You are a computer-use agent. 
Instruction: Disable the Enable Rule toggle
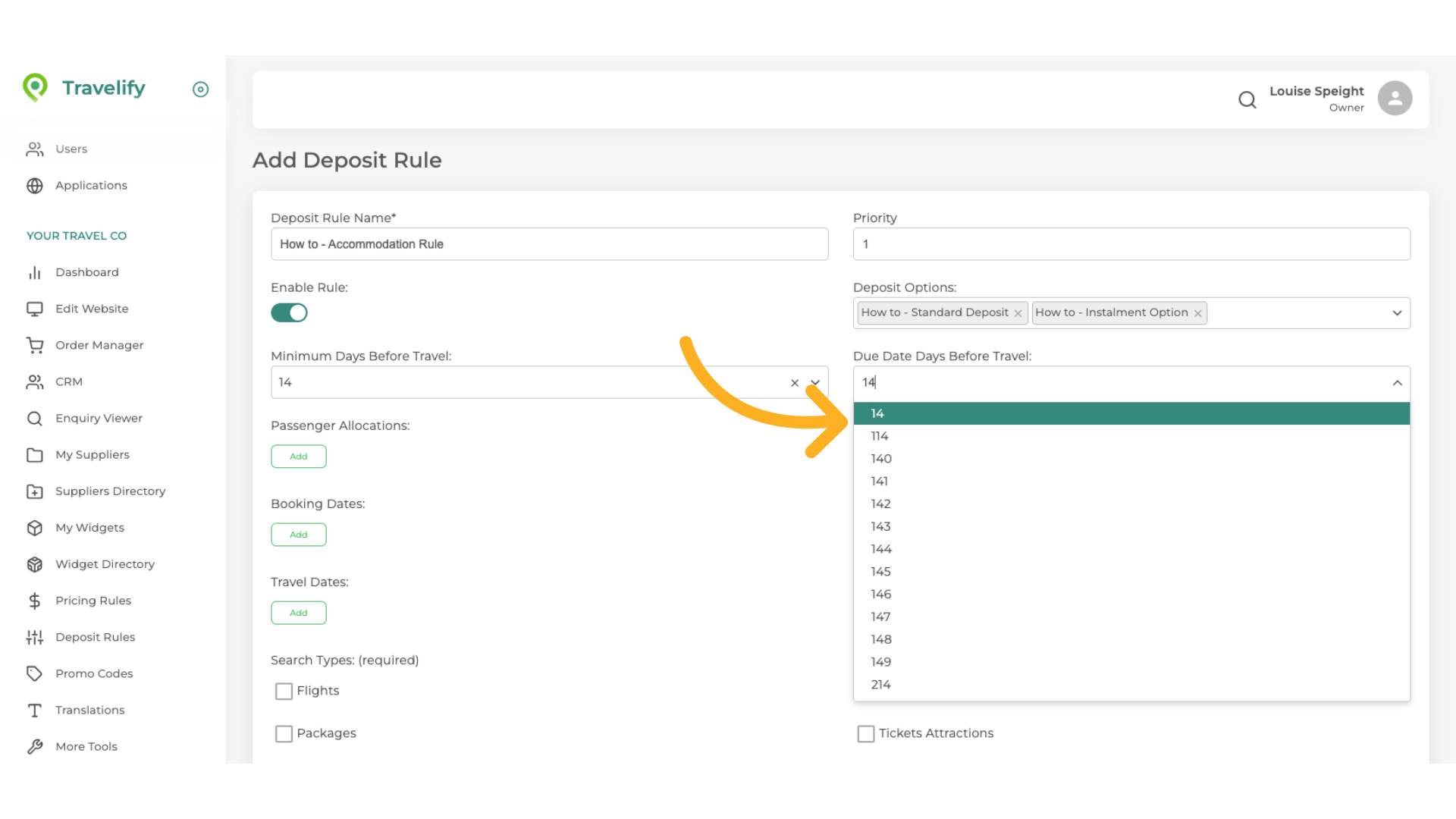[289, 312]
